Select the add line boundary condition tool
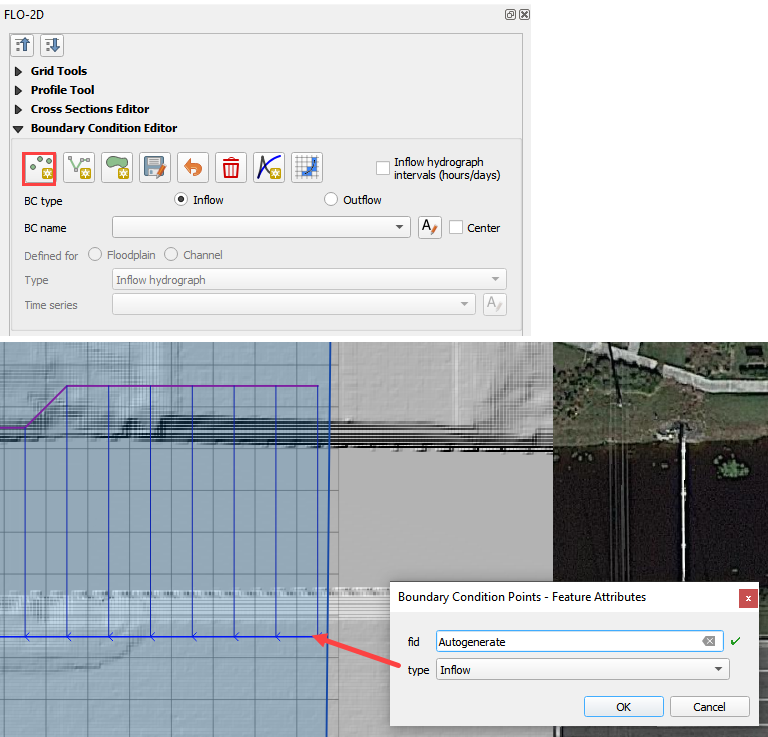 [x=79, y=167]
